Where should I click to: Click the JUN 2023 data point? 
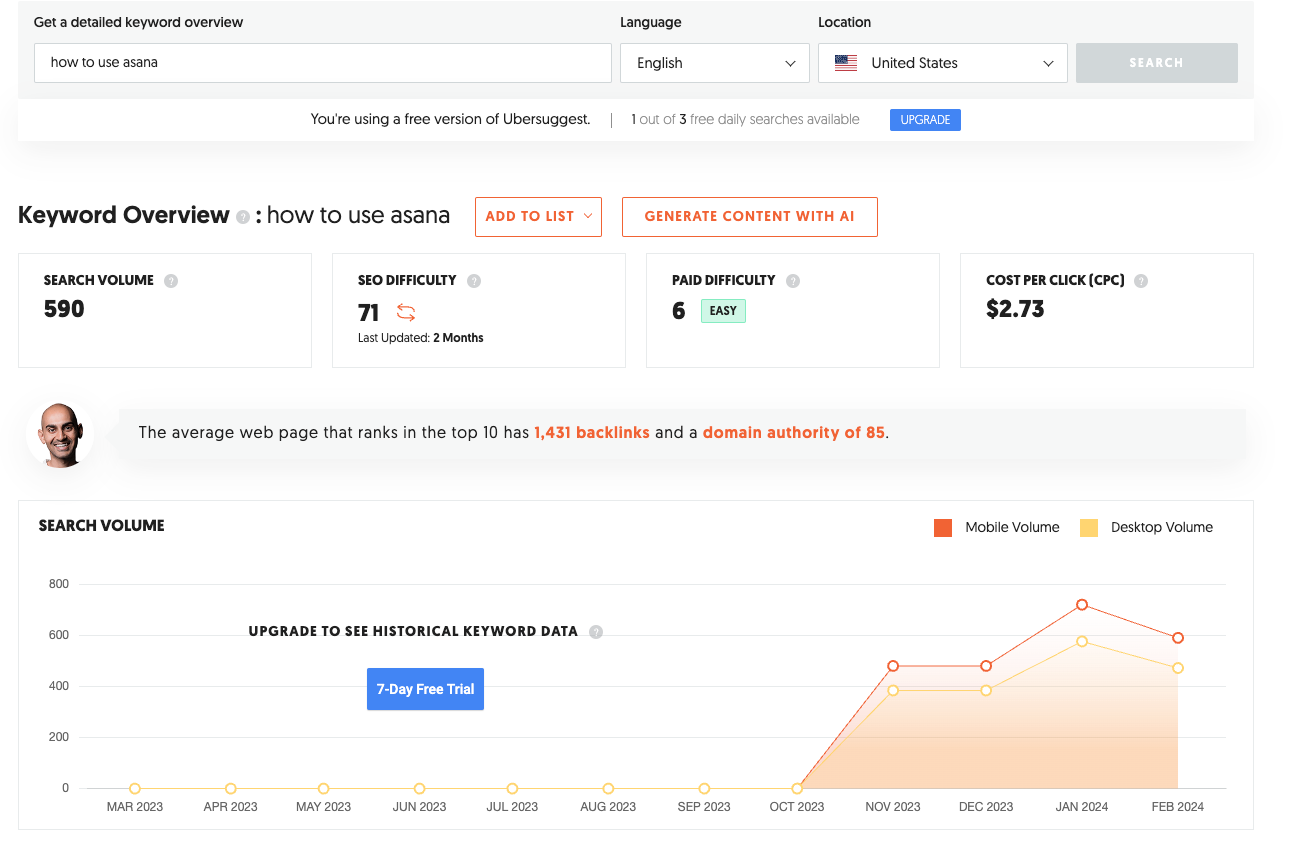tap(420, 789)
